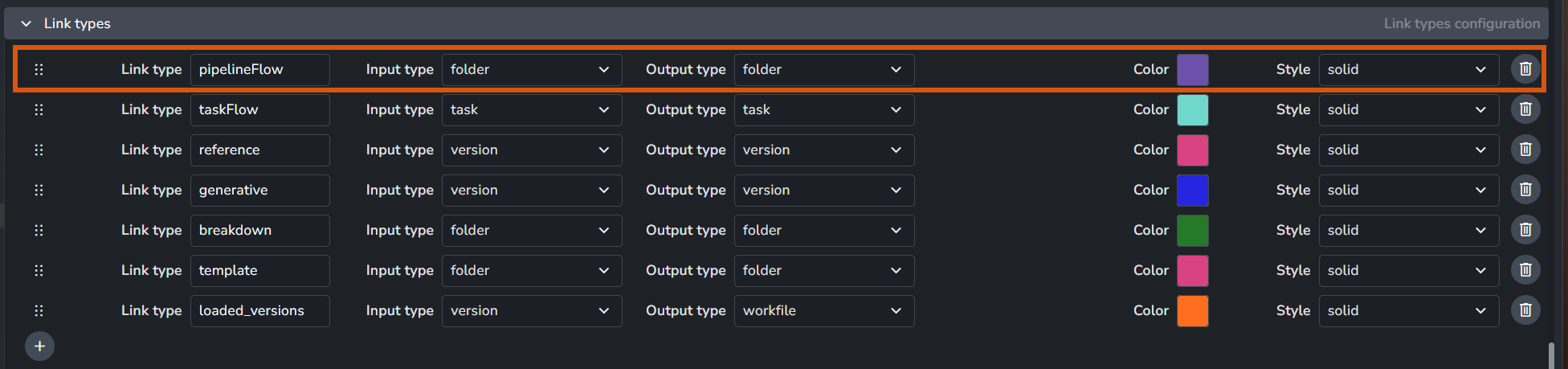Delete the loaded_versions link type
The image size is (1568, 369).
click(x=1525, y=310)
